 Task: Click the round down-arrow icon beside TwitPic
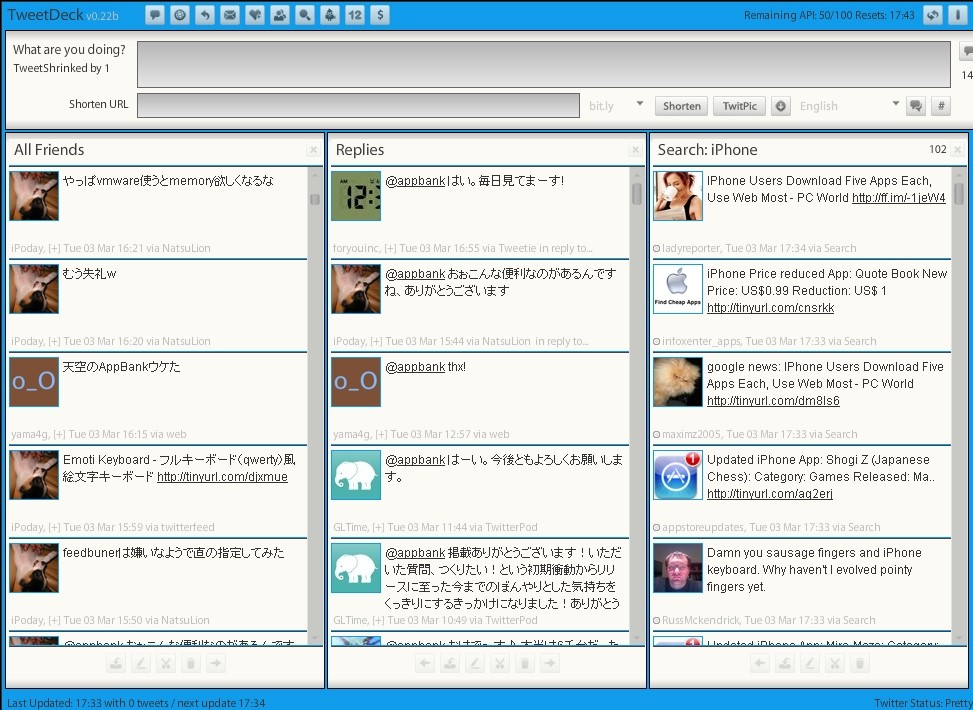pos(781,106)
